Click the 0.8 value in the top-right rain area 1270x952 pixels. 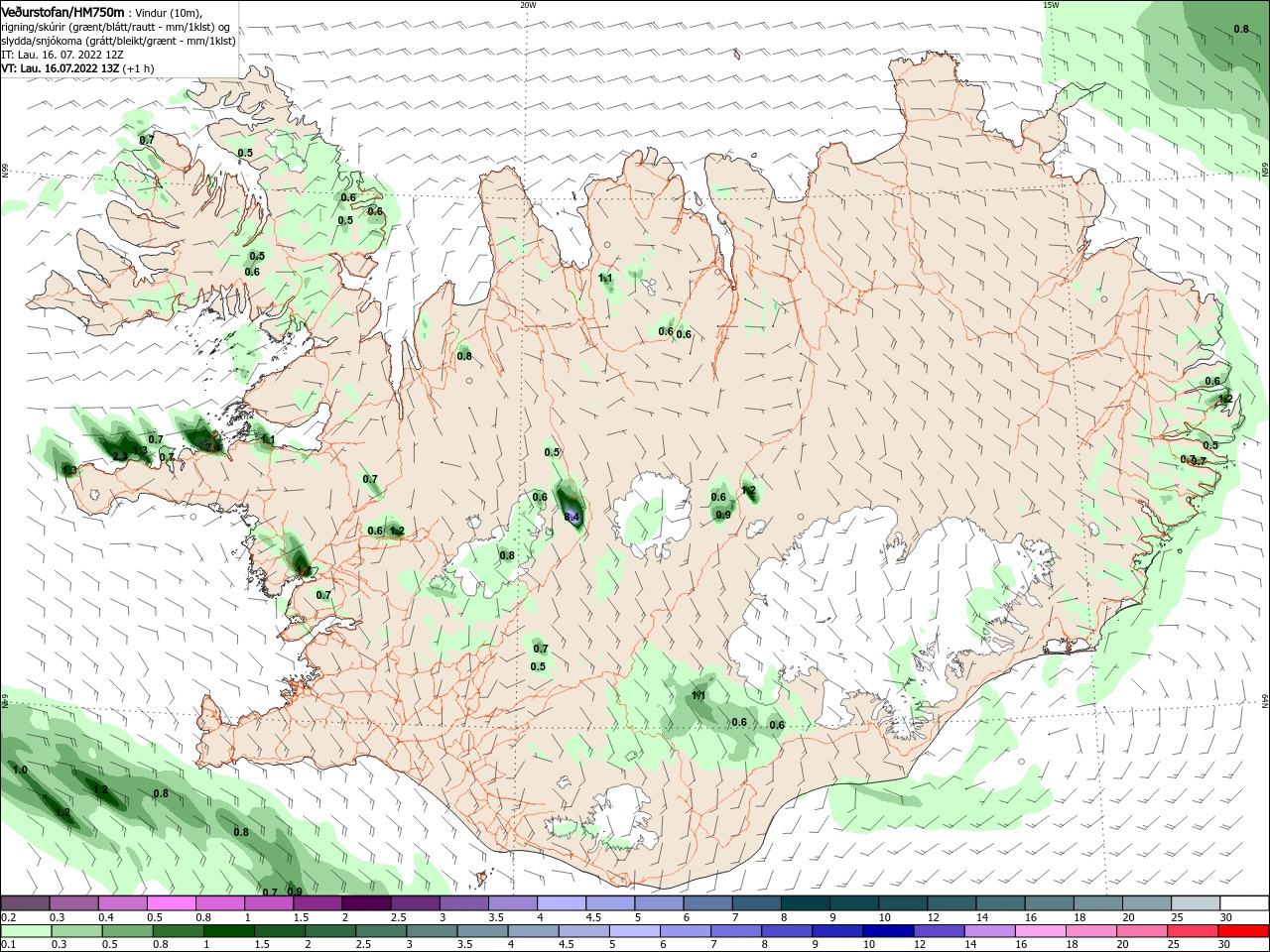(x=1241, y=29)
